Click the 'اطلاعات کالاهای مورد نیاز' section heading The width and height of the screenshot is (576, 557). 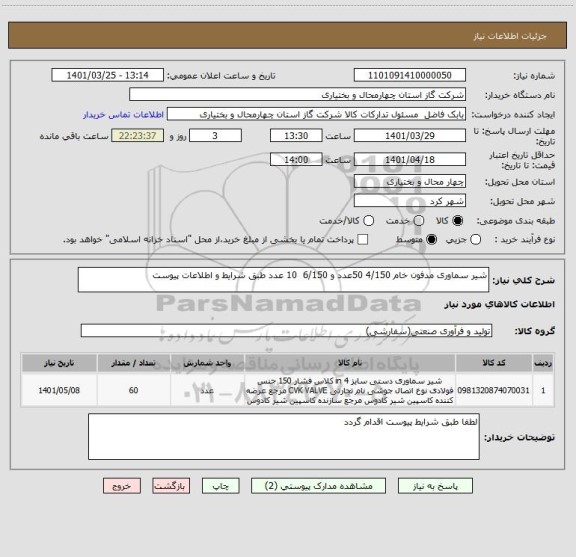(499, 304)
